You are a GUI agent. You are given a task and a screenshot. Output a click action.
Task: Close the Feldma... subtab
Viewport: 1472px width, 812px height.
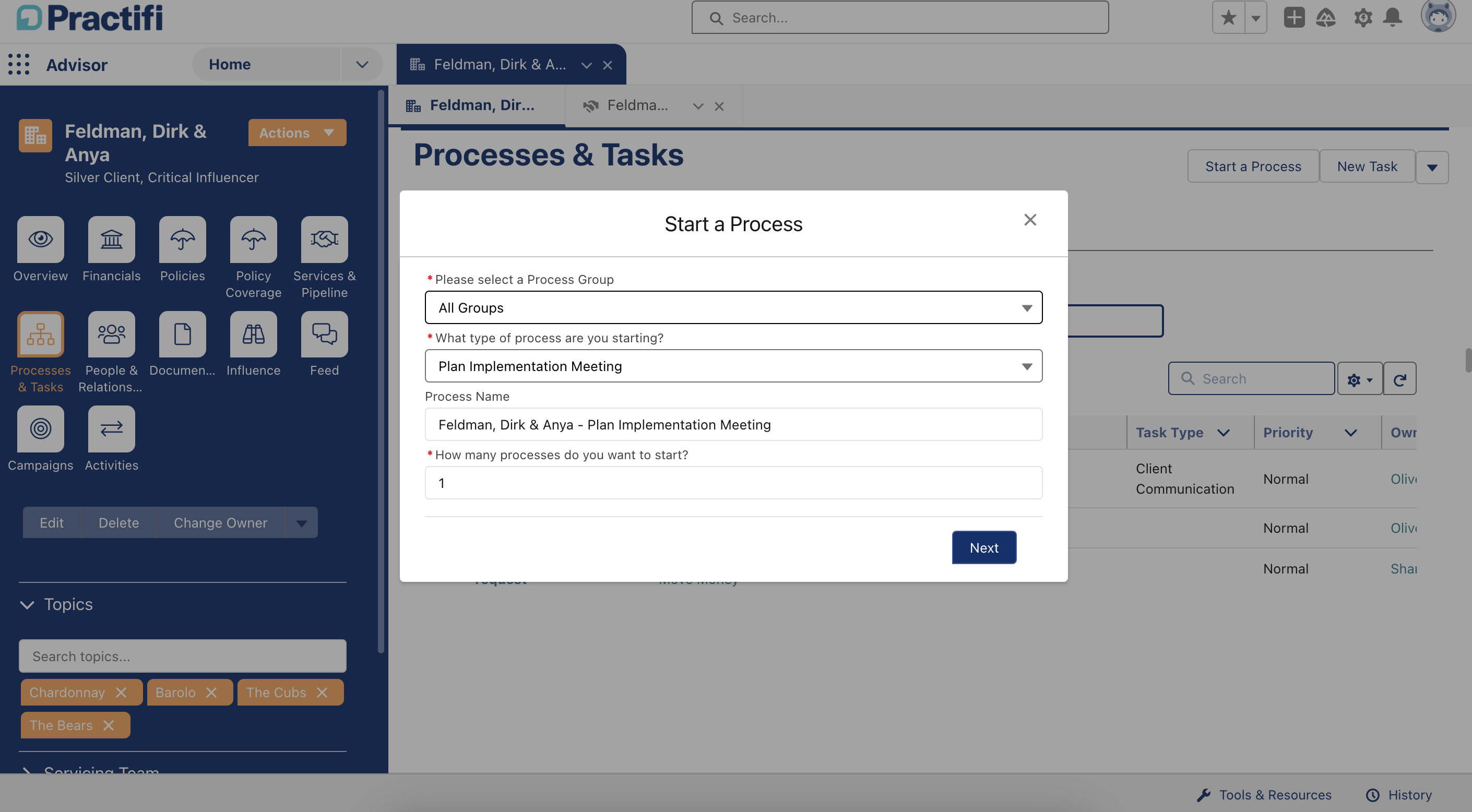[719, 106]
